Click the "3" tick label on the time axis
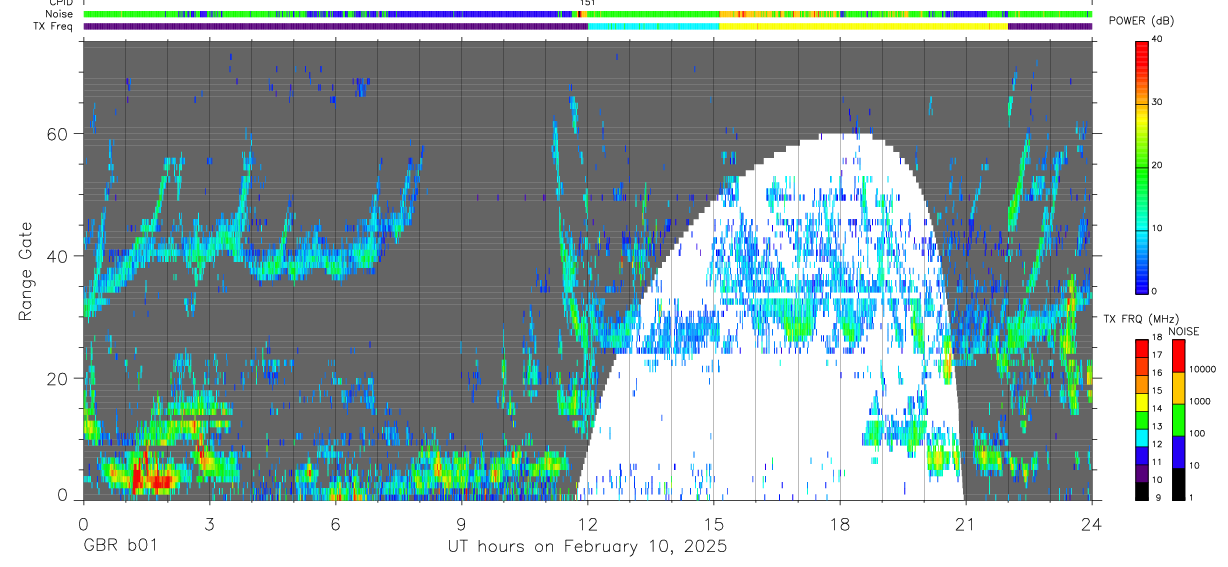The image size is (1228, 567). tap(209, 524)
